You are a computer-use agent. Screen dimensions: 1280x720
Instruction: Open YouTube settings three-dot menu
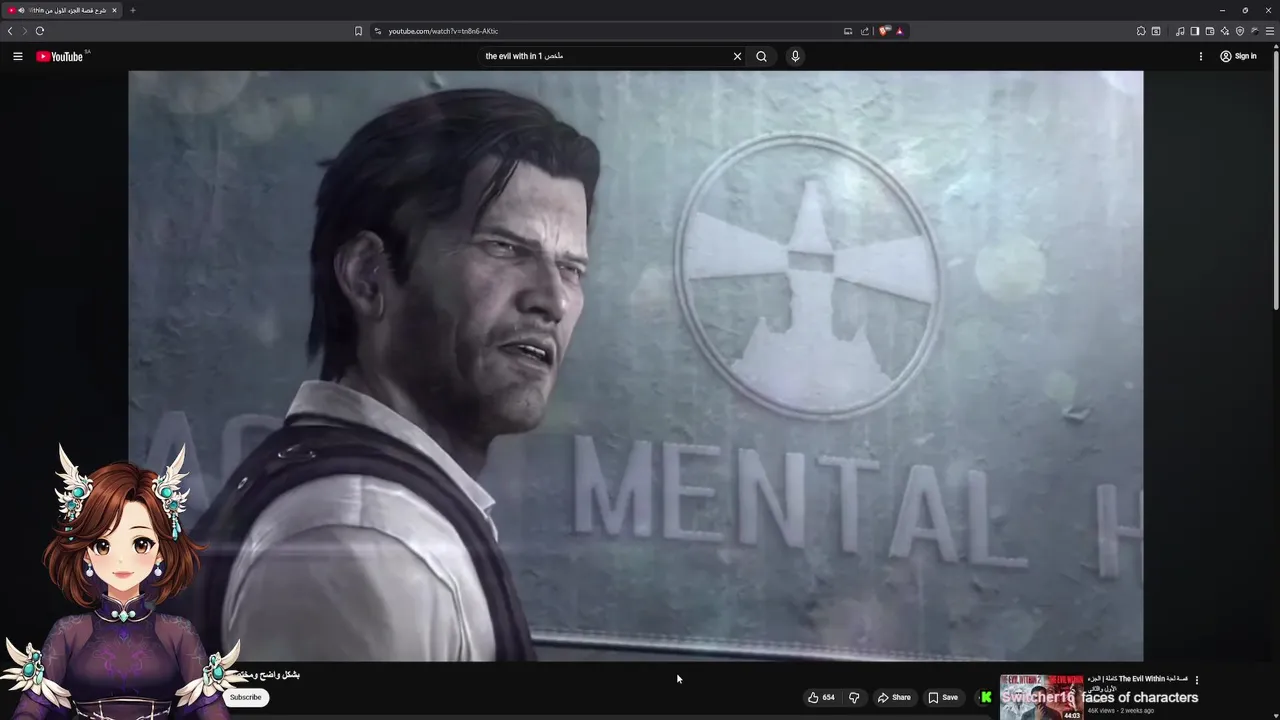[1201, 56]
